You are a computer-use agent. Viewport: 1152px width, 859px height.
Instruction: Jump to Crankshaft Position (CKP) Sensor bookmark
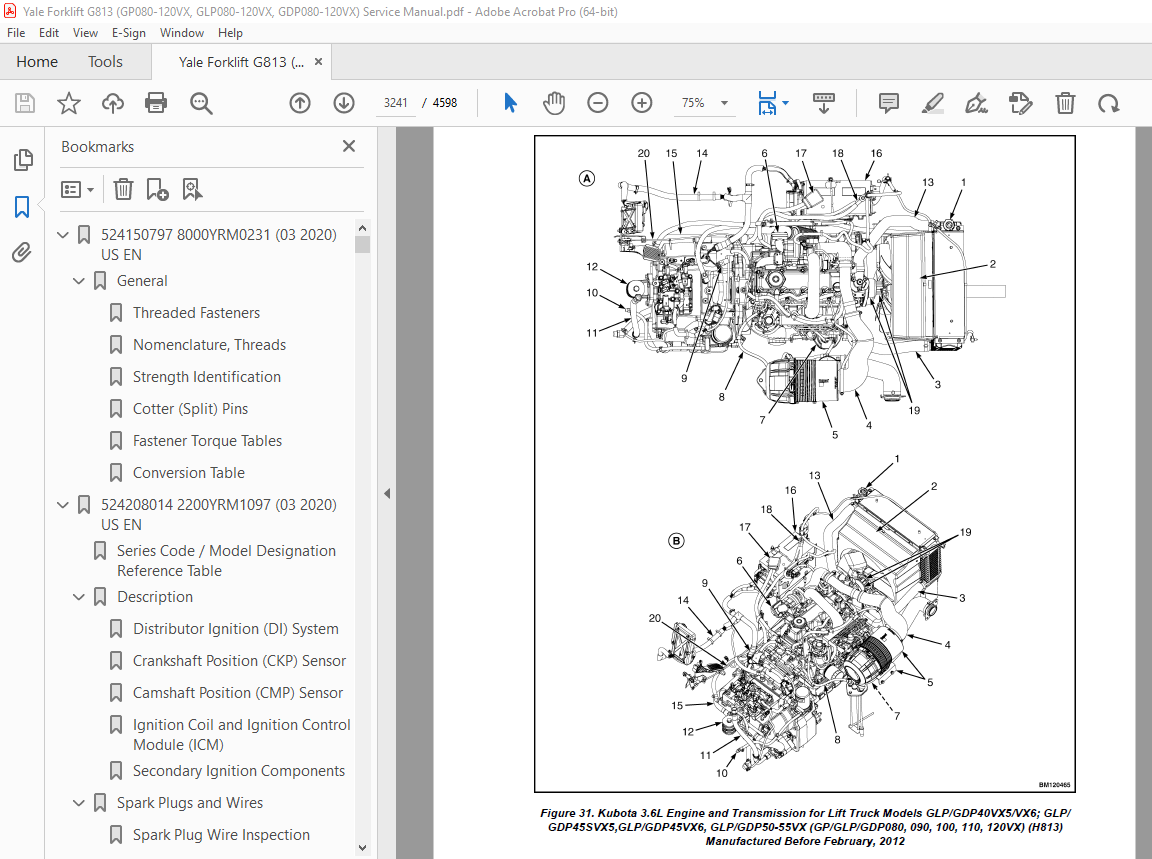tap(240, 661)
